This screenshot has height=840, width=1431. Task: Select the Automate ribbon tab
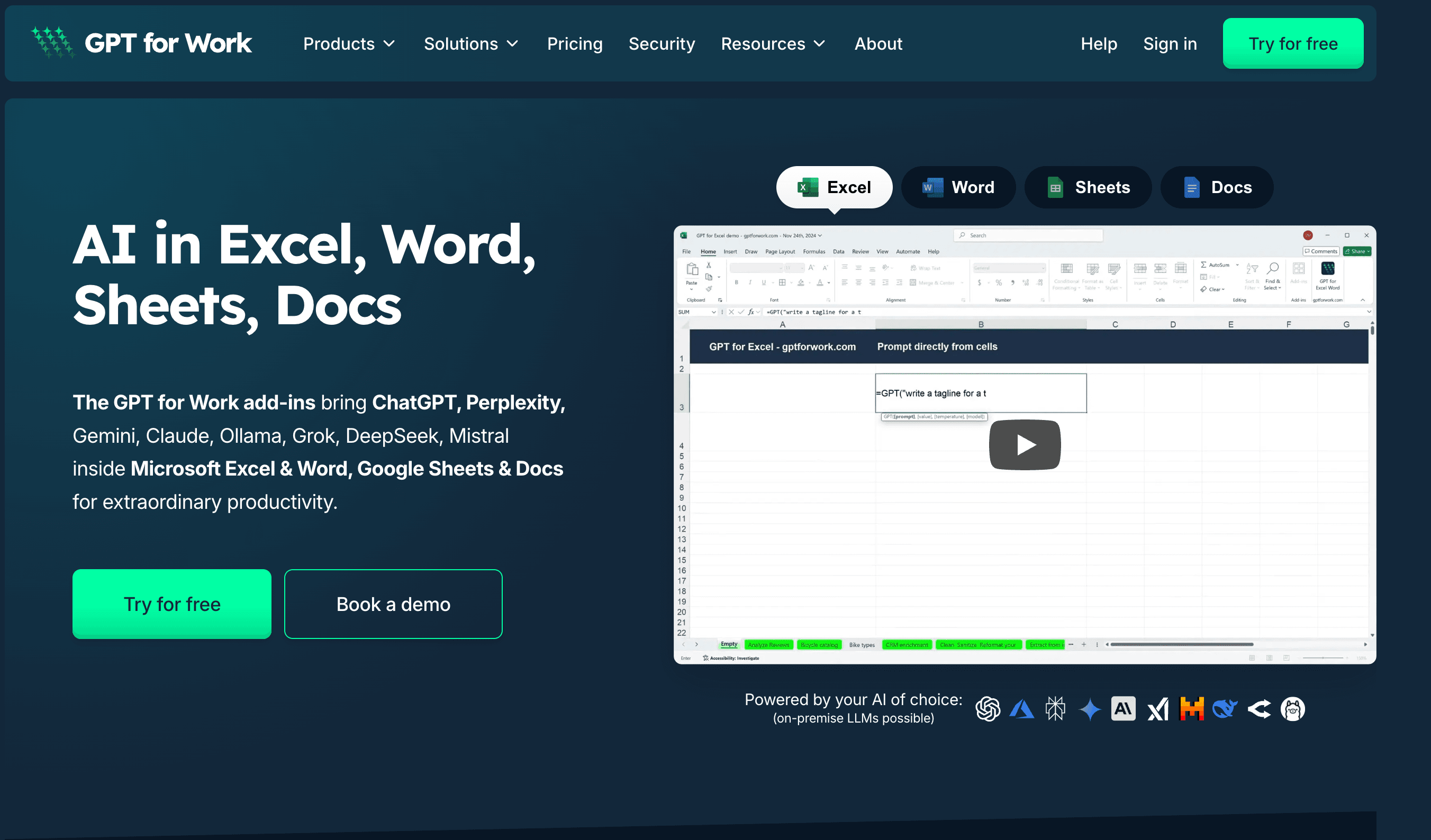tap(908, 251)
